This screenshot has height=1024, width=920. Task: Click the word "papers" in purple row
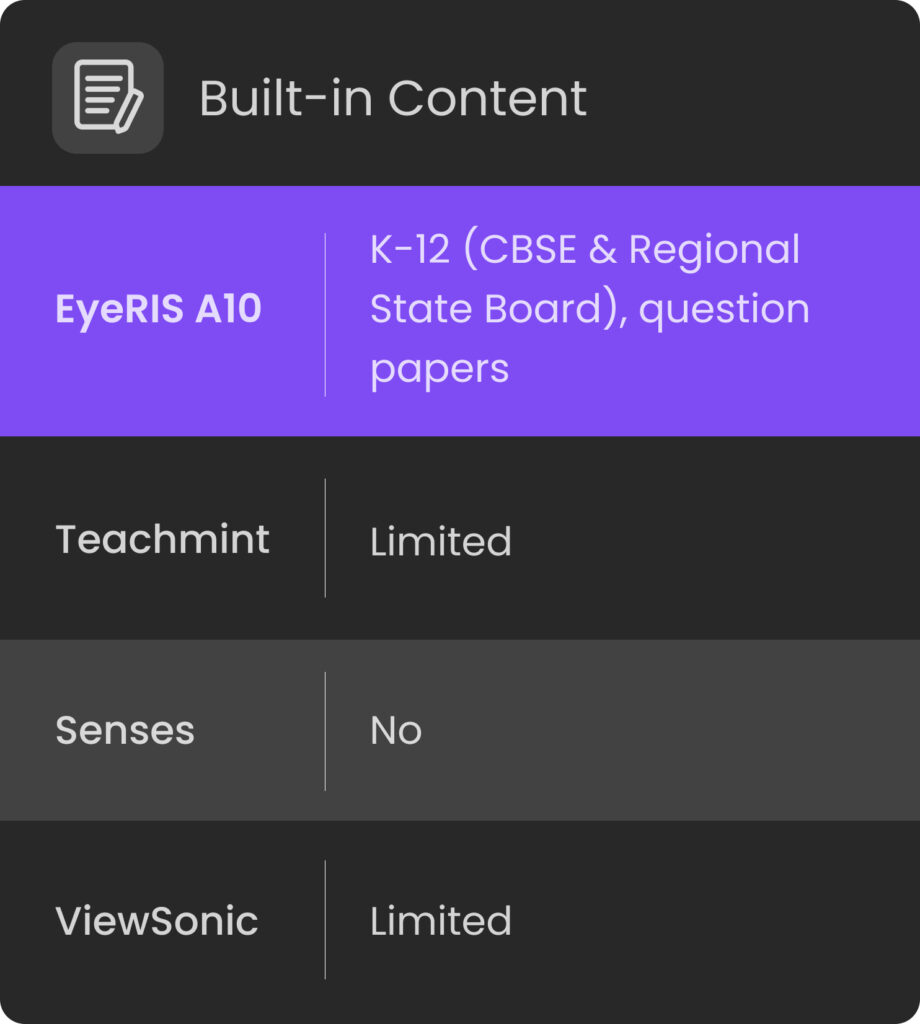[x=439, y=370]
